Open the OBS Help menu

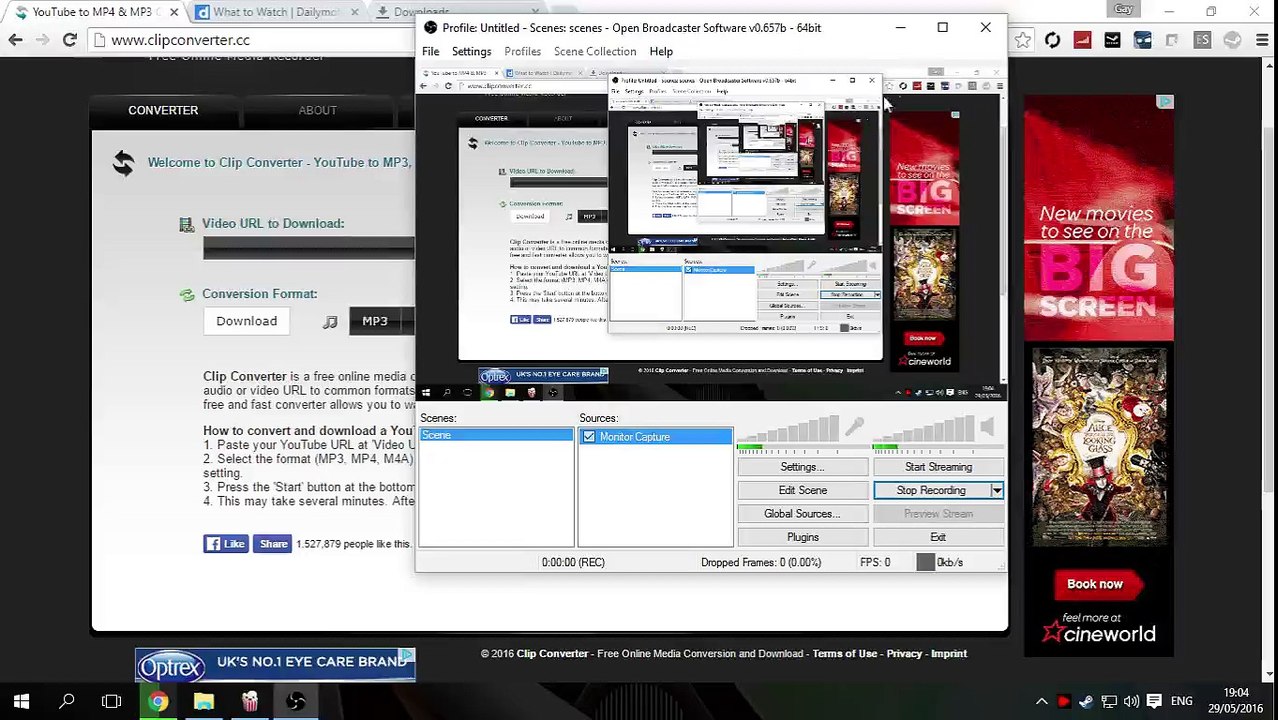point(661,51)
